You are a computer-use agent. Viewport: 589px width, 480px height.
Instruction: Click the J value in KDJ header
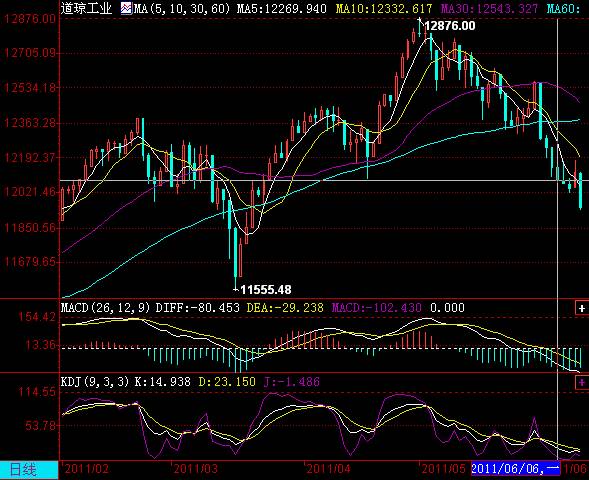click(x=292, y=382)
